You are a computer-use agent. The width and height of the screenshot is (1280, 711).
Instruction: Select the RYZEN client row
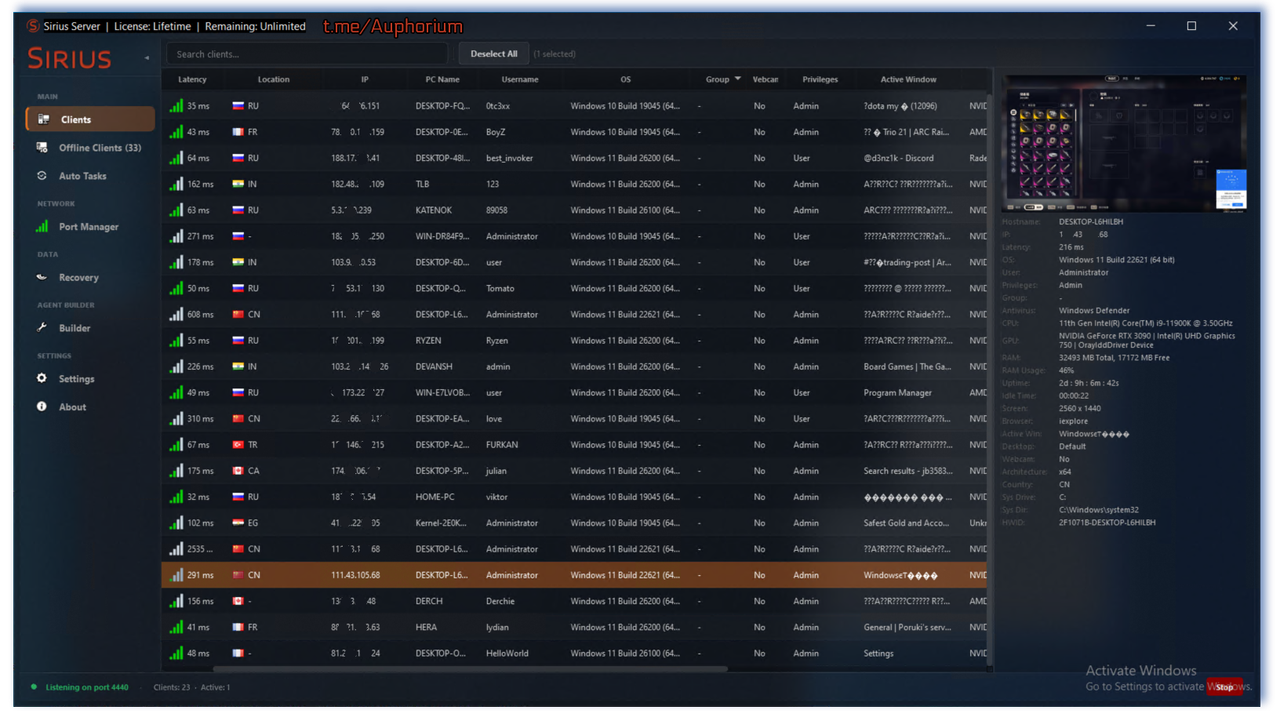(574, 340)
